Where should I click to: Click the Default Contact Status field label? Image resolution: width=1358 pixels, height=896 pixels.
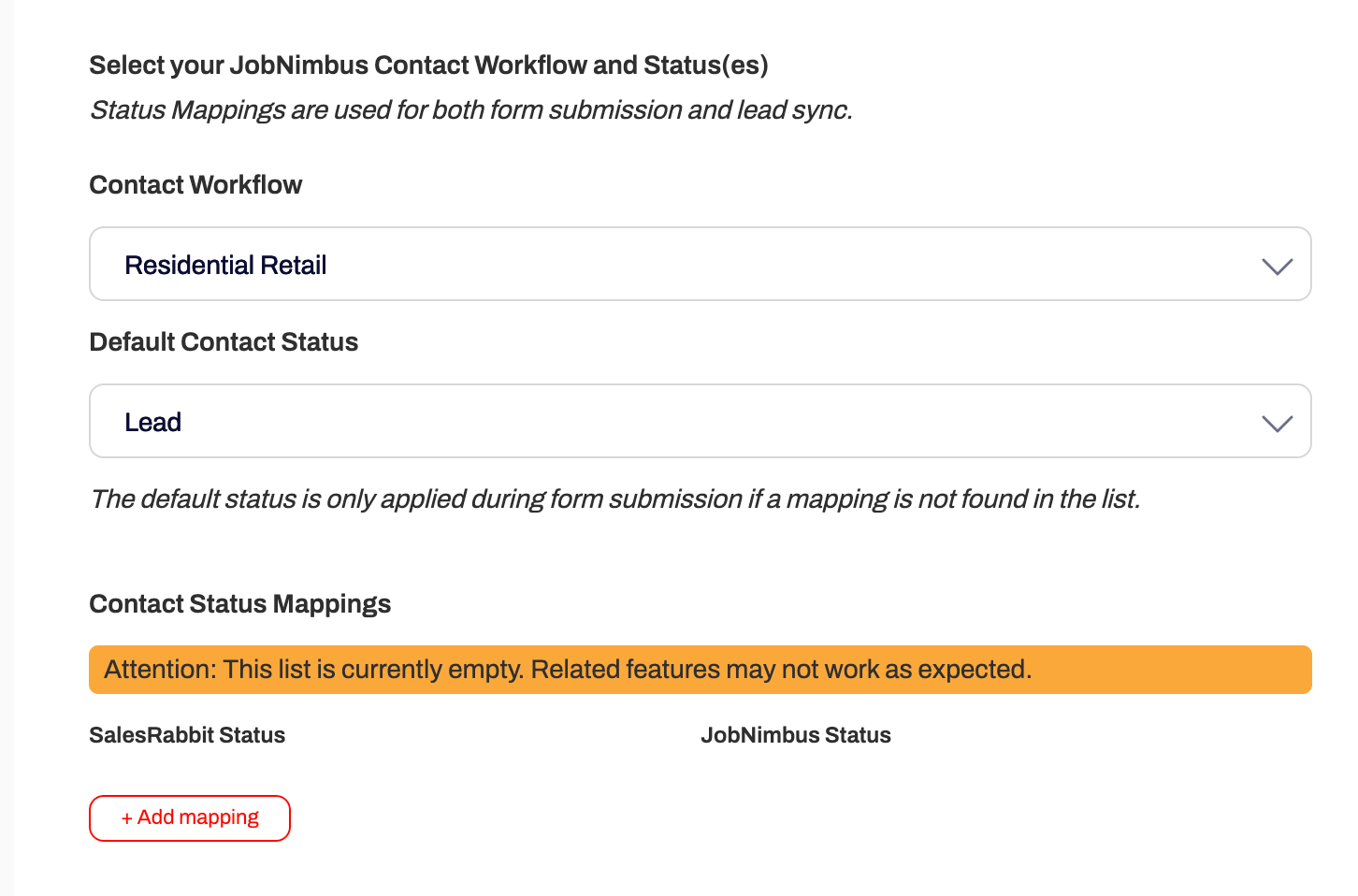(224, 342)
